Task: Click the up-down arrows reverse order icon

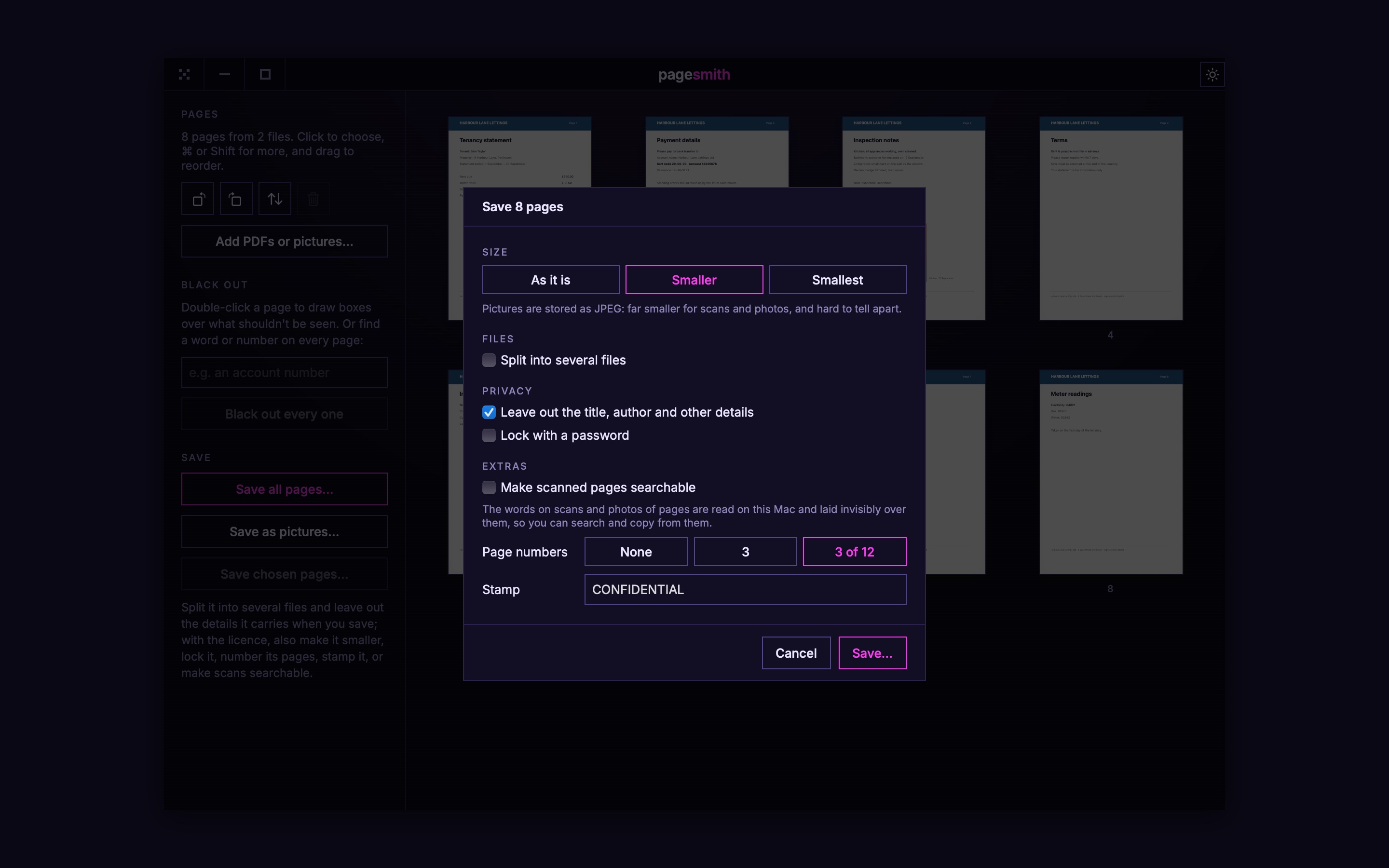Action: pyautogui.click(x=274, y=199)
